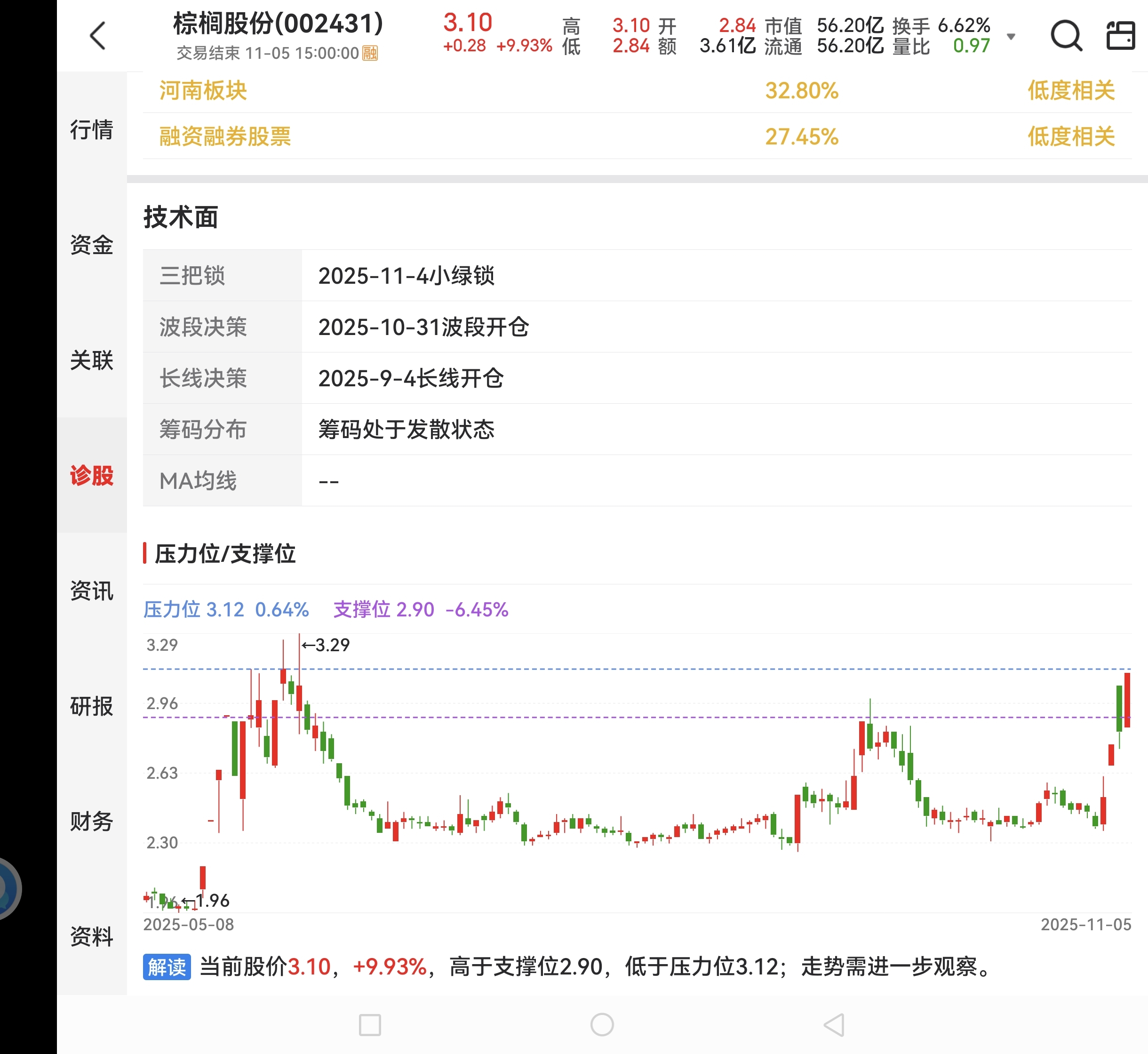Tap the orange 融 margin badge
This screenshot has height=1054, width=1148.
click(369, 54)
